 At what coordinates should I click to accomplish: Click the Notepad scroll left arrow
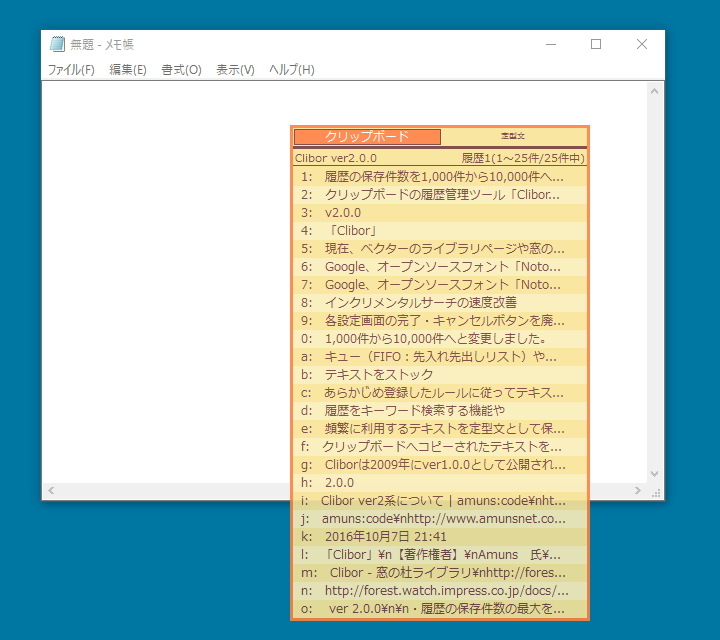[51, 490]
